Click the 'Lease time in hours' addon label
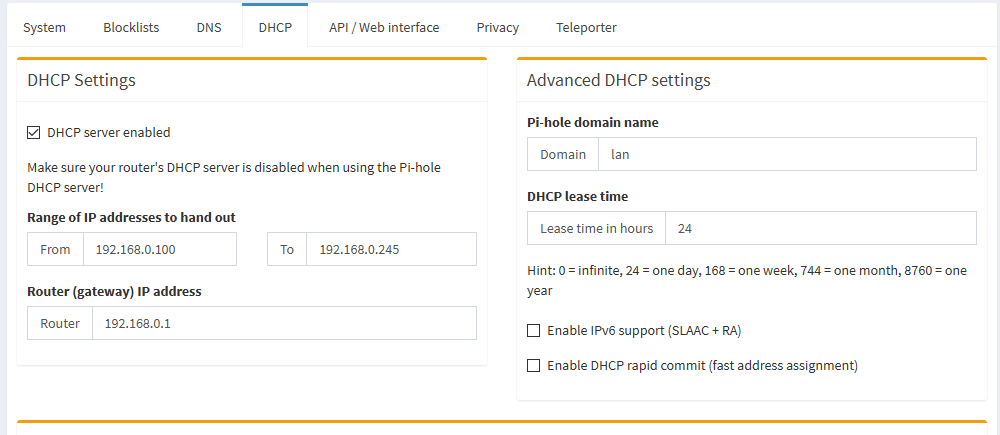The width and height of the screenshot is (1000, 435). (x=596, y=228)
